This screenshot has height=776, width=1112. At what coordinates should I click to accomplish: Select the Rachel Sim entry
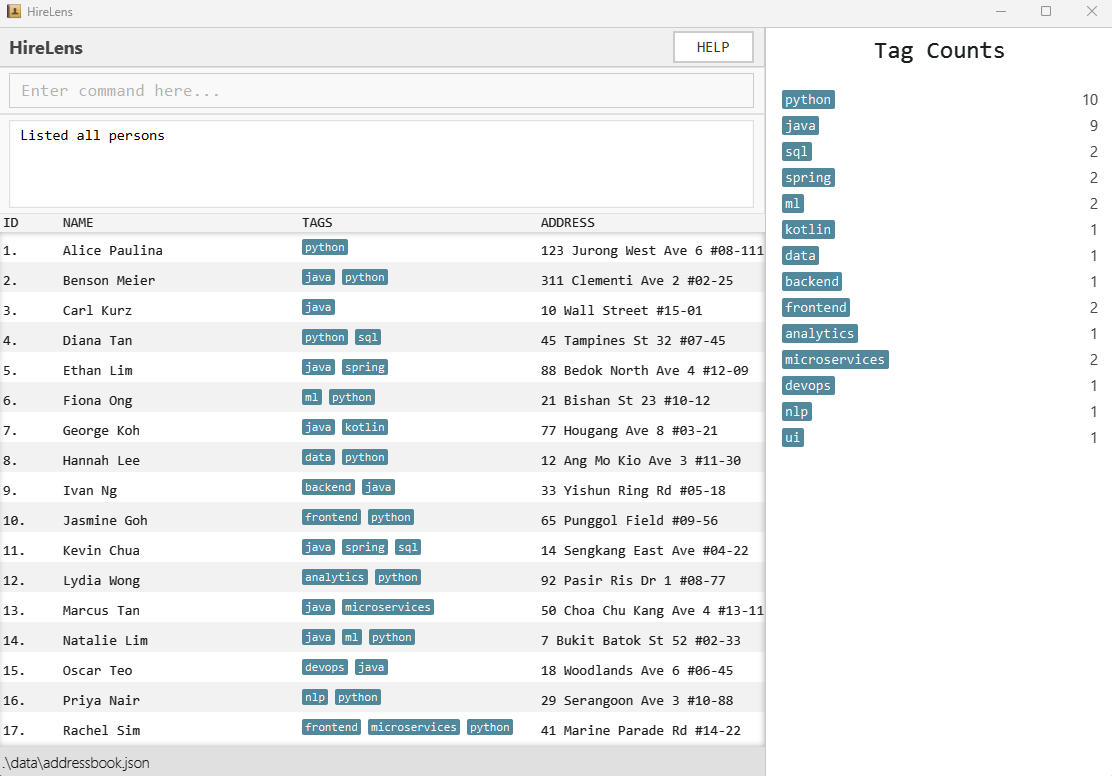[101, 730]
